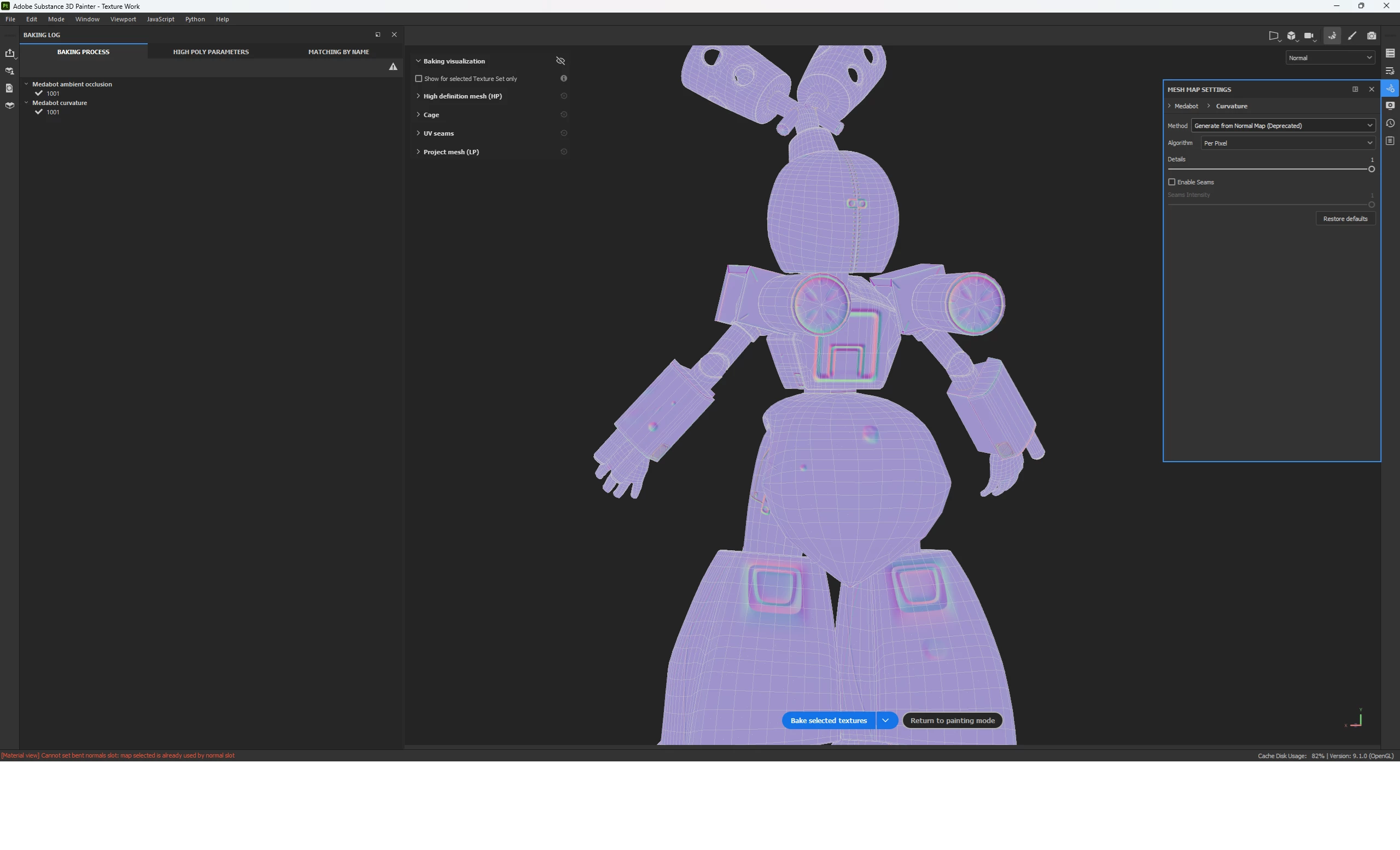Open the curvature Method dropdown
The height and width of the screenshot is (850, 1400).
pos(1282,126)
